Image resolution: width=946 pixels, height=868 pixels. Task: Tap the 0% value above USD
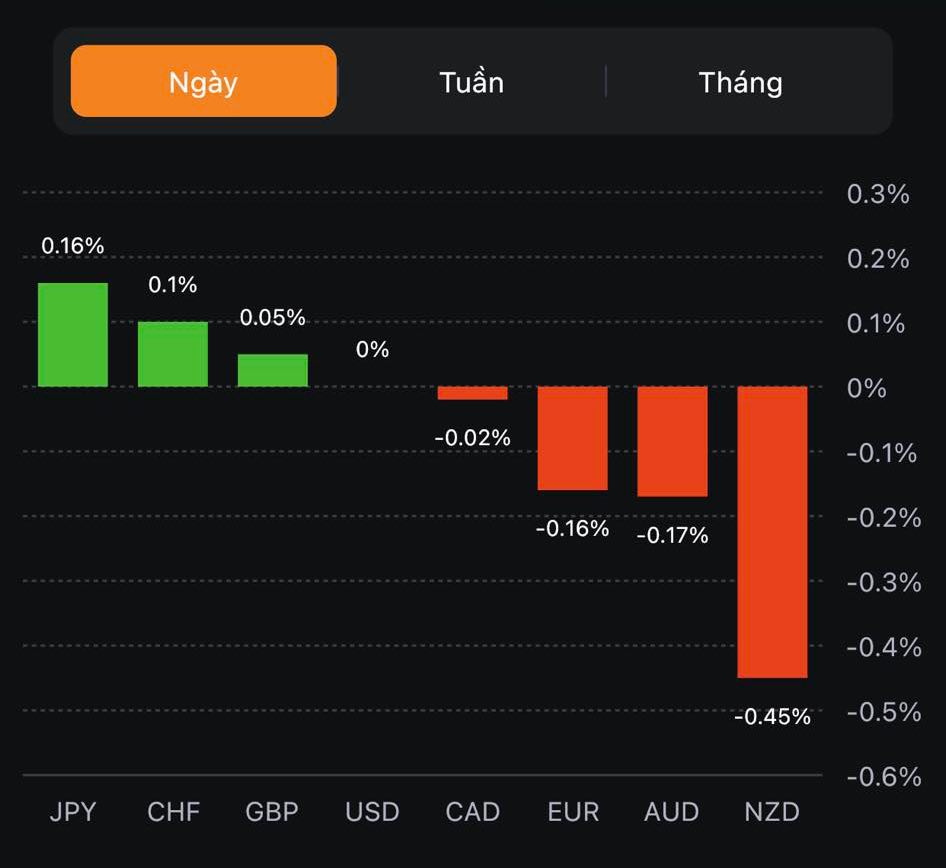click(372, 349)
